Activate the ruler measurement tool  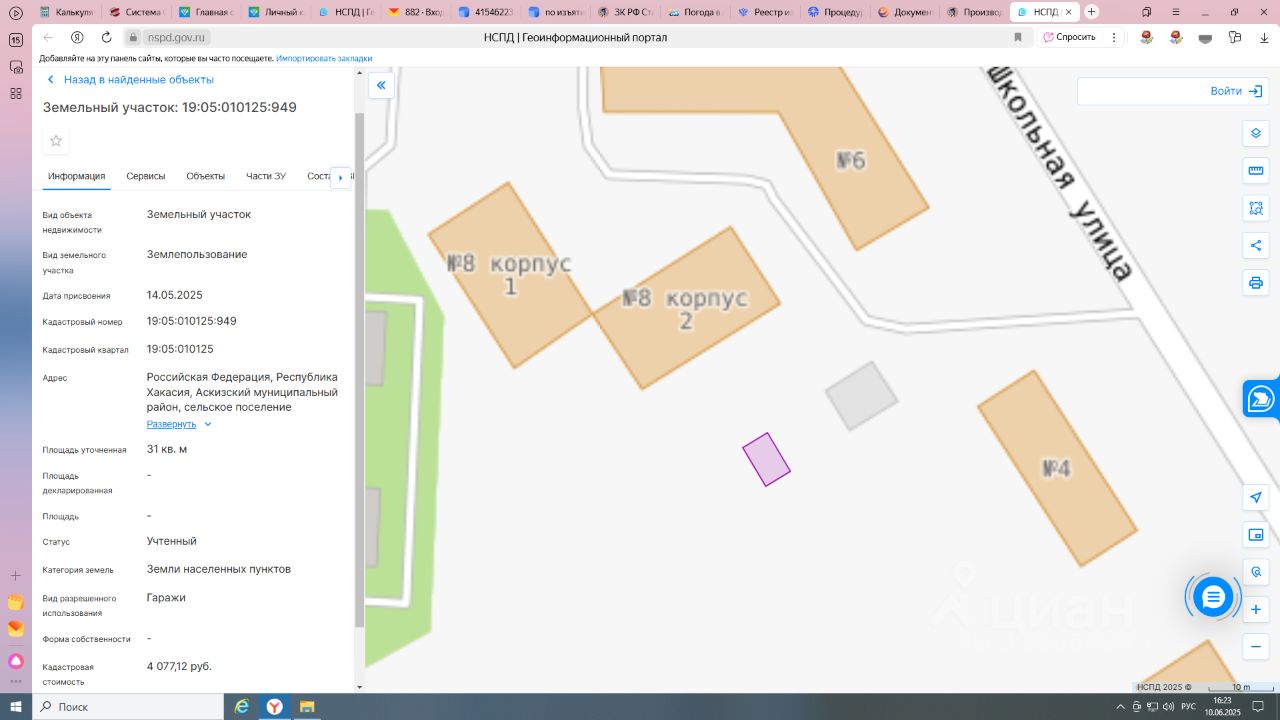(x=1256, y=171)
